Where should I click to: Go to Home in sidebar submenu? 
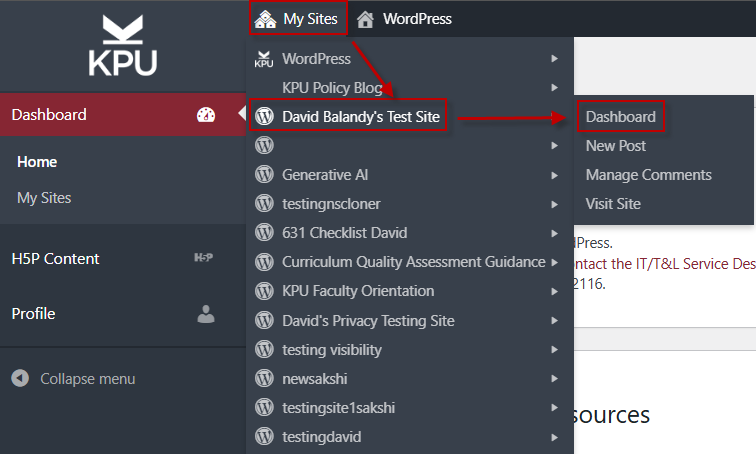pos(37,161)
